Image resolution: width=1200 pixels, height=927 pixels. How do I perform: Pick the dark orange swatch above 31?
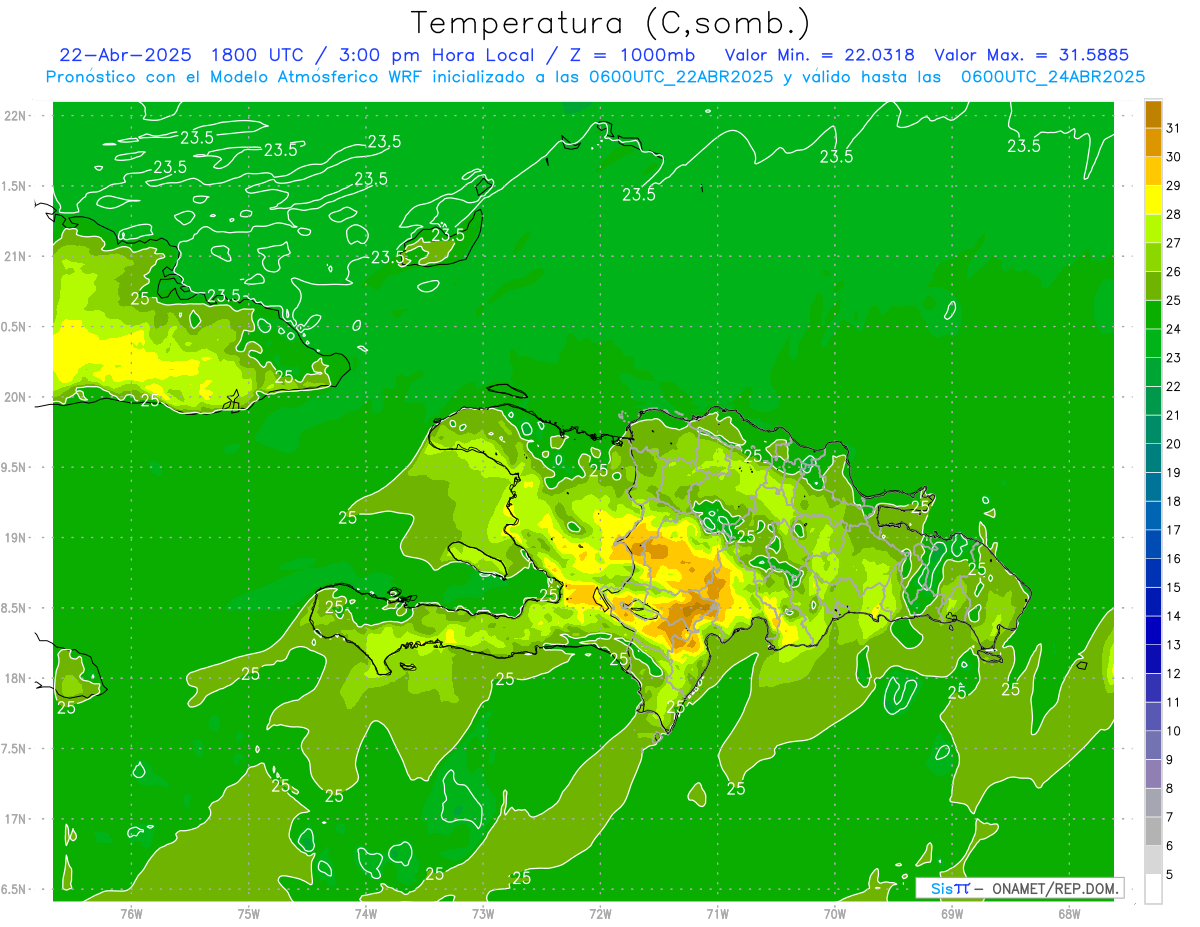point(1153,114)
